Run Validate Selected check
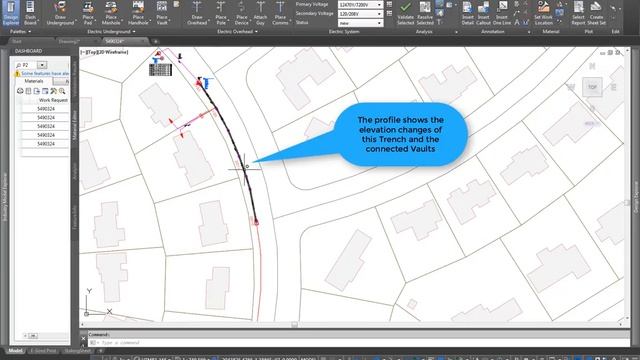 406,13
